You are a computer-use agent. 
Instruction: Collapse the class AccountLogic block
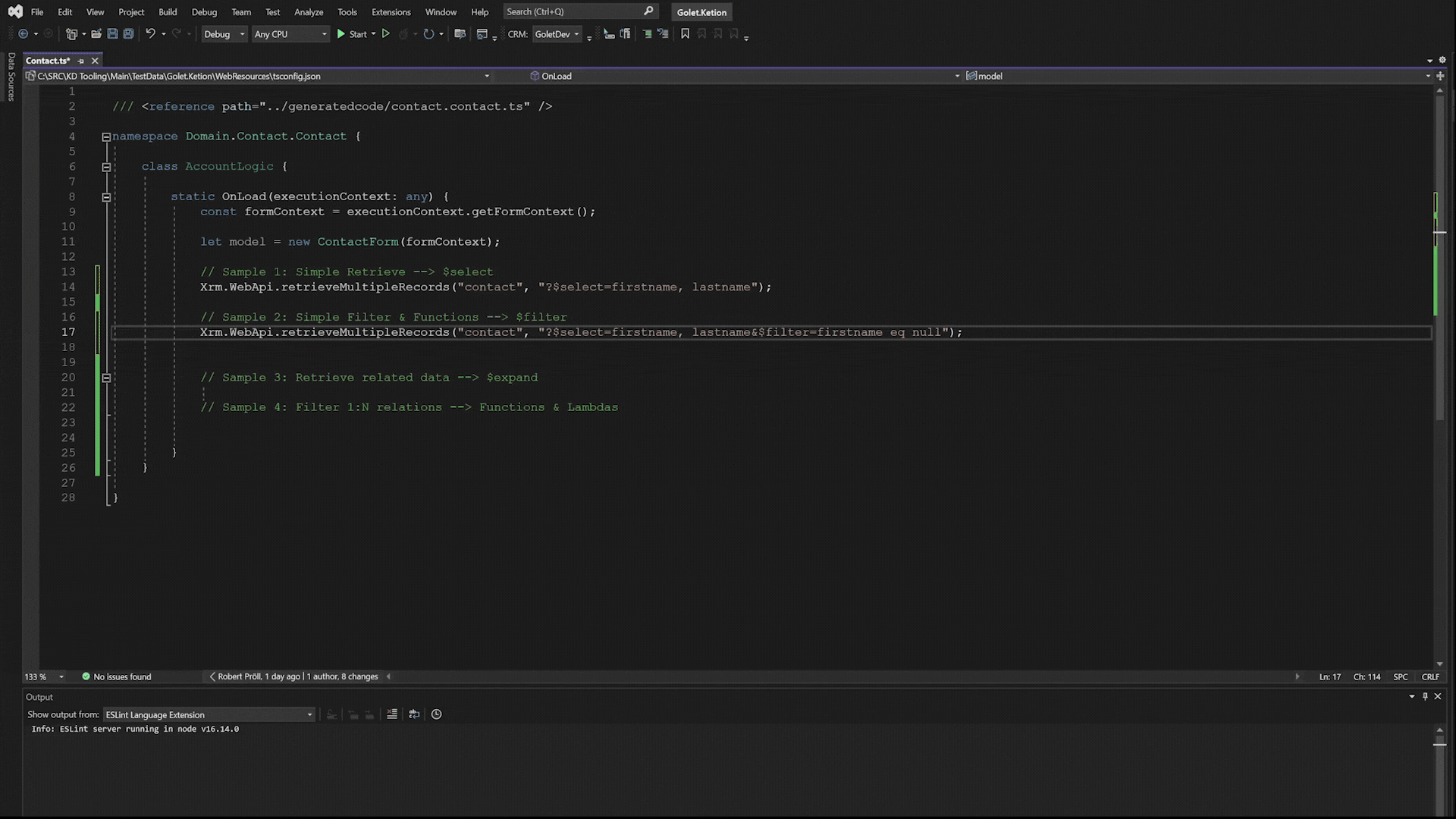tap(106, 168)
